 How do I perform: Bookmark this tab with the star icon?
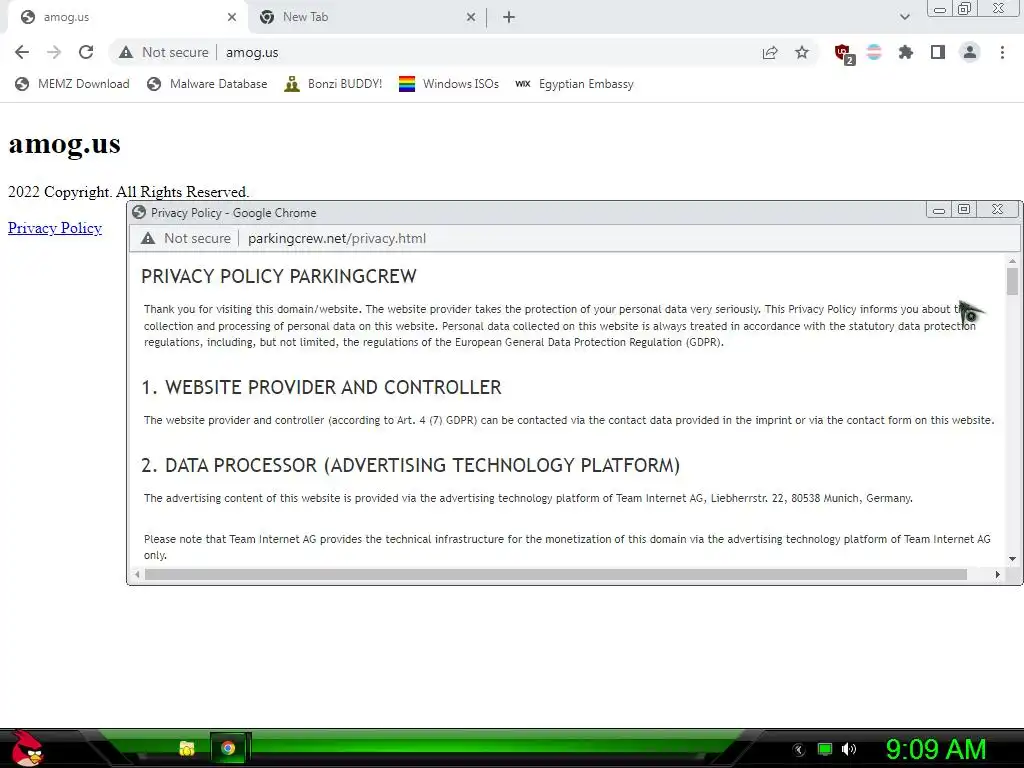tap(802, 52)
